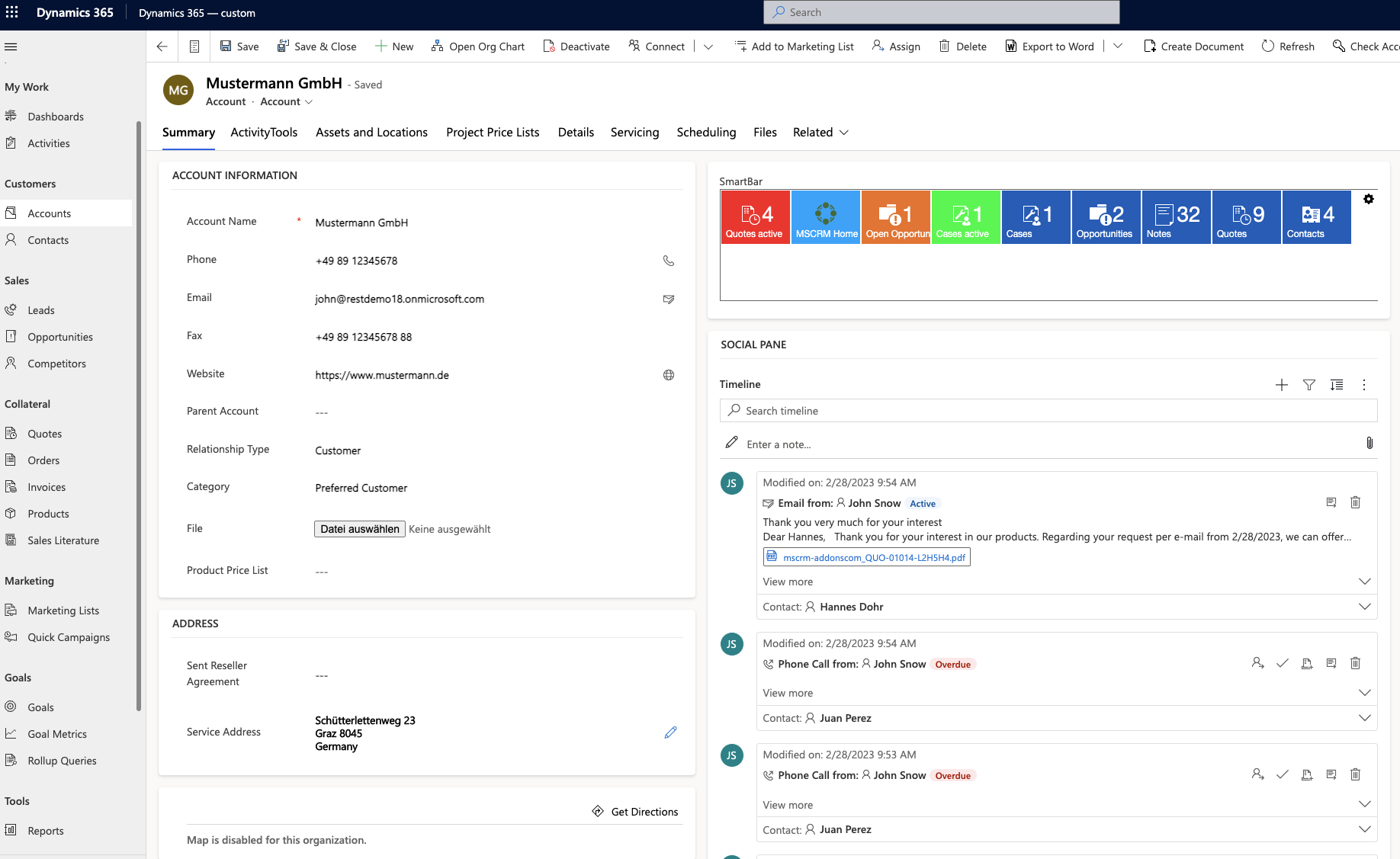
Task: Delete the 9:53 AM phone call record
Action: click(x=1355, y=774)
